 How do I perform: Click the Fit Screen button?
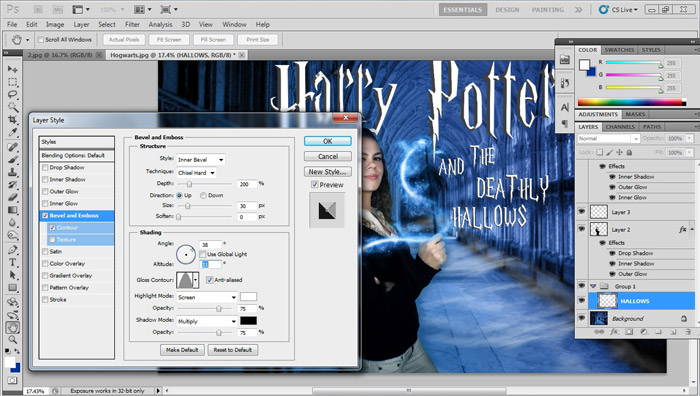tap(169, 40)
